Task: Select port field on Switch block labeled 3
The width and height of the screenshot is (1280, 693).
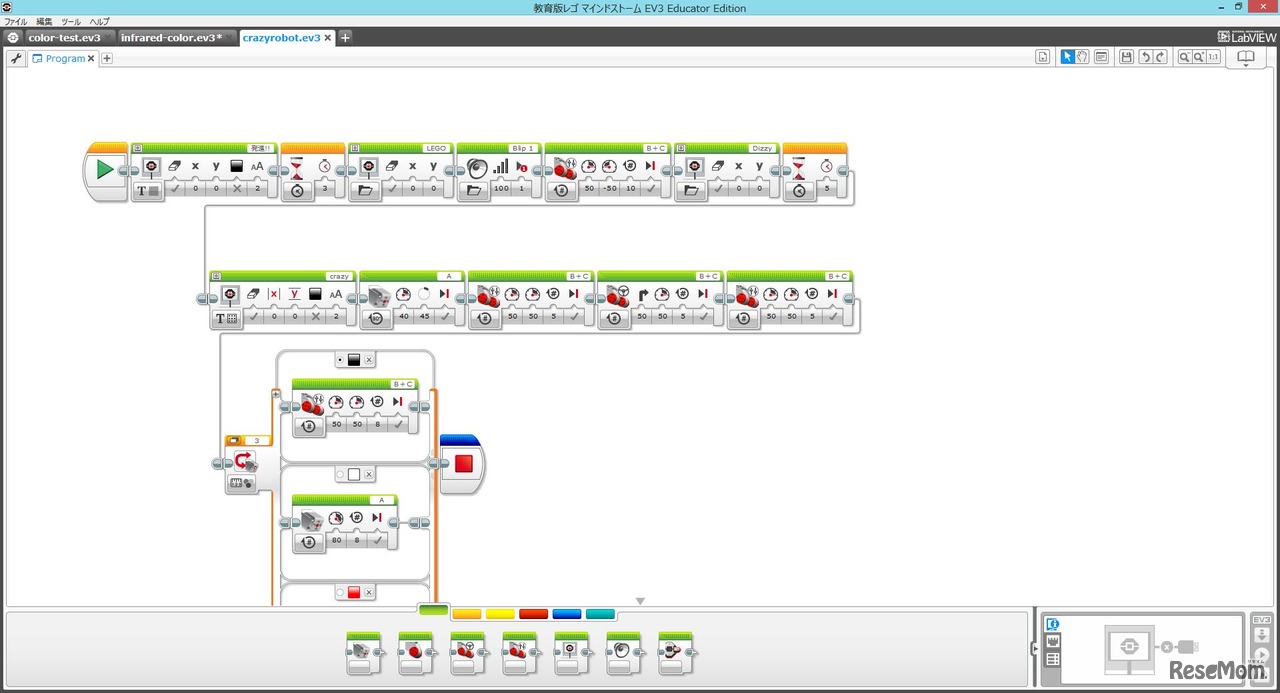Action: 257,440
